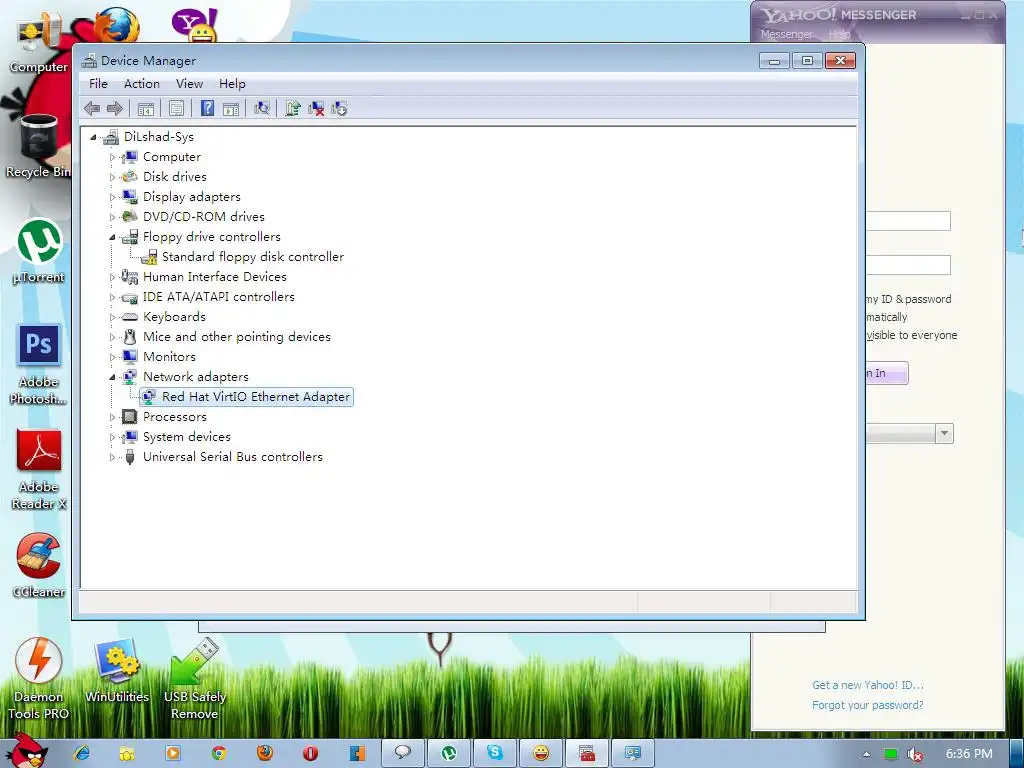Viewport: 1024px width, 768px height.
Task: Click the Update Driver Software toolbar icon
Action: 293,108
